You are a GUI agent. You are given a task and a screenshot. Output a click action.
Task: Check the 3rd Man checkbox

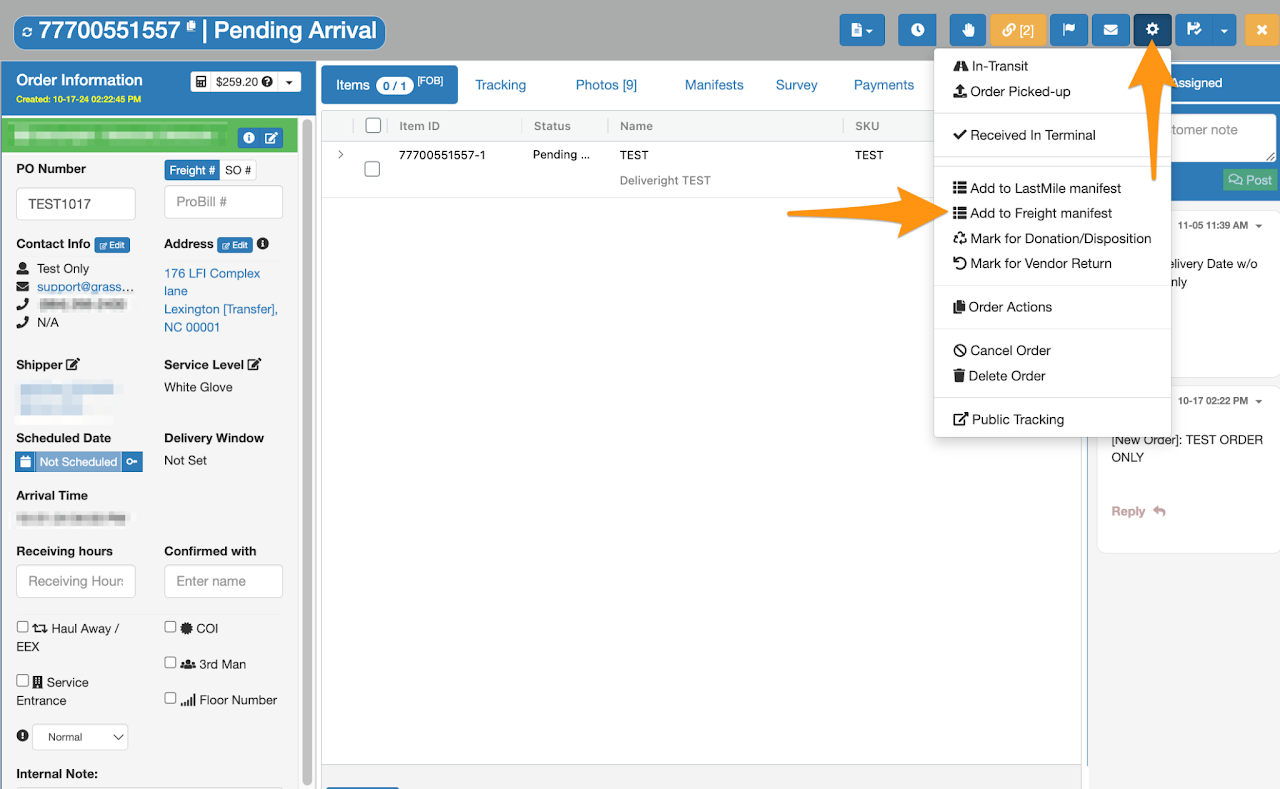[x=170, y=662]
